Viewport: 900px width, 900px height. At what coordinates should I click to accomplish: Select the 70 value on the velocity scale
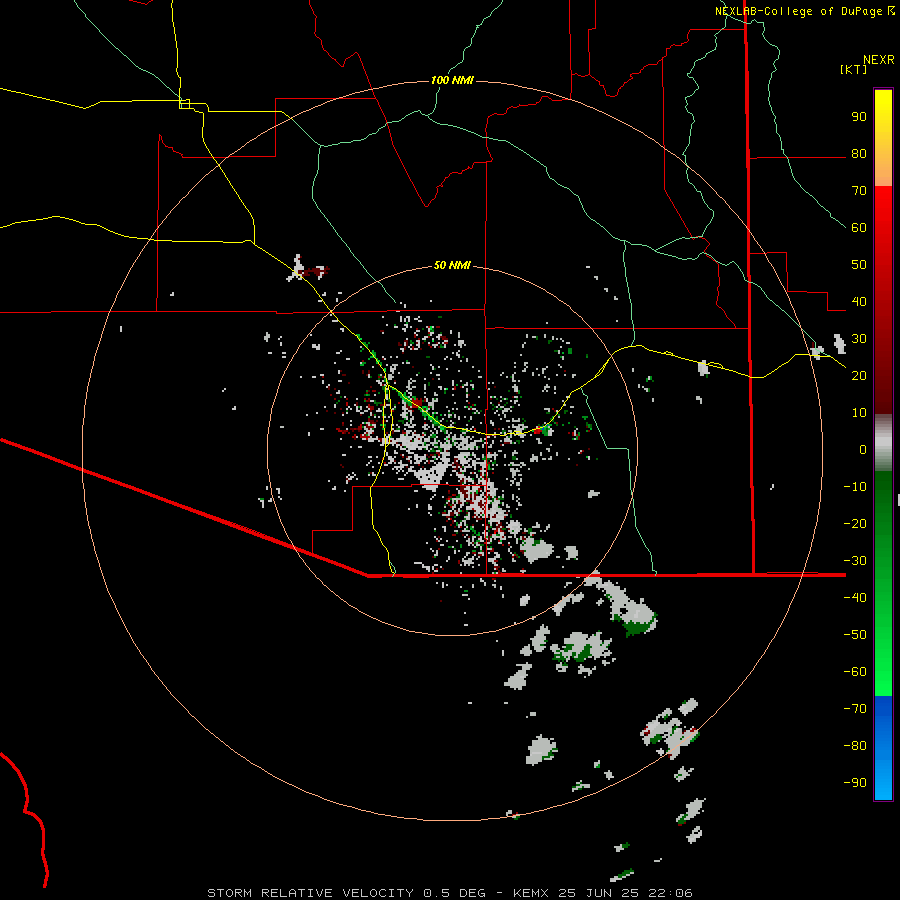click(x=859, y=191)
